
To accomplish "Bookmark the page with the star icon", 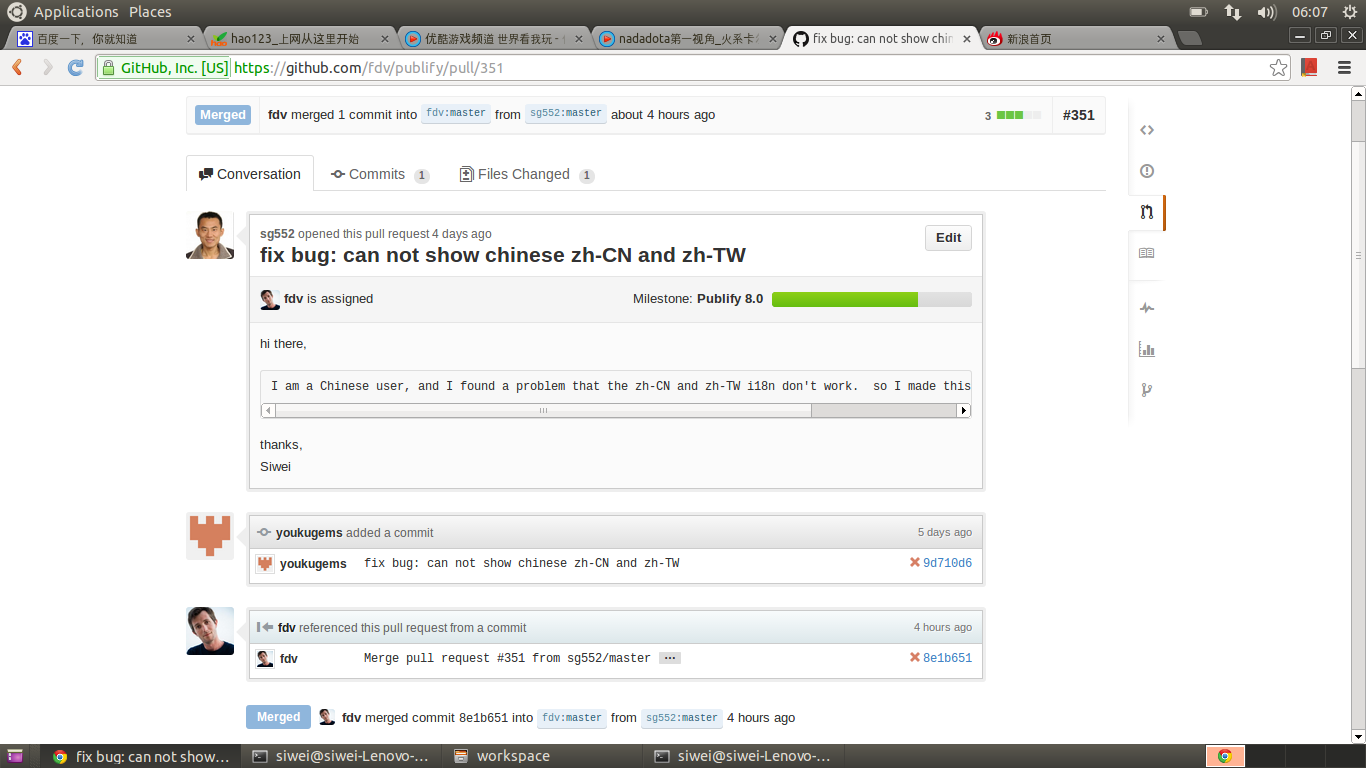I will pos(1278,67).
